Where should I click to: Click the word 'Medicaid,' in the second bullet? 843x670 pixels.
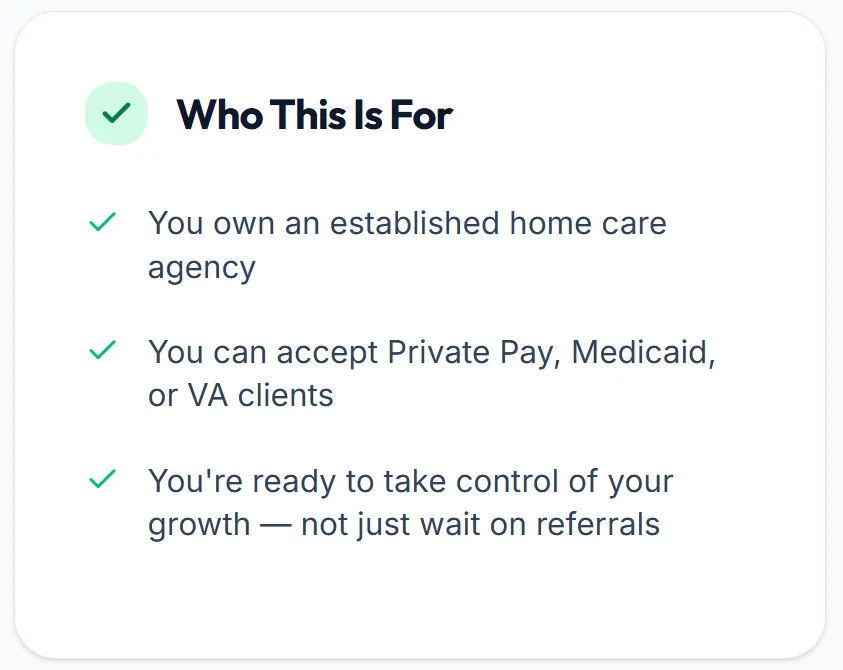[x=644, y=353]
